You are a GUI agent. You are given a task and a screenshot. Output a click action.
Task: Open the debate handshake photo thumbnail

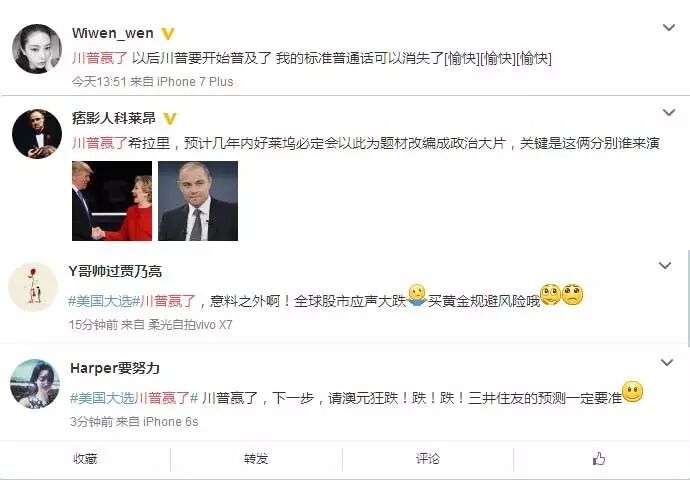tap(112, 201)
